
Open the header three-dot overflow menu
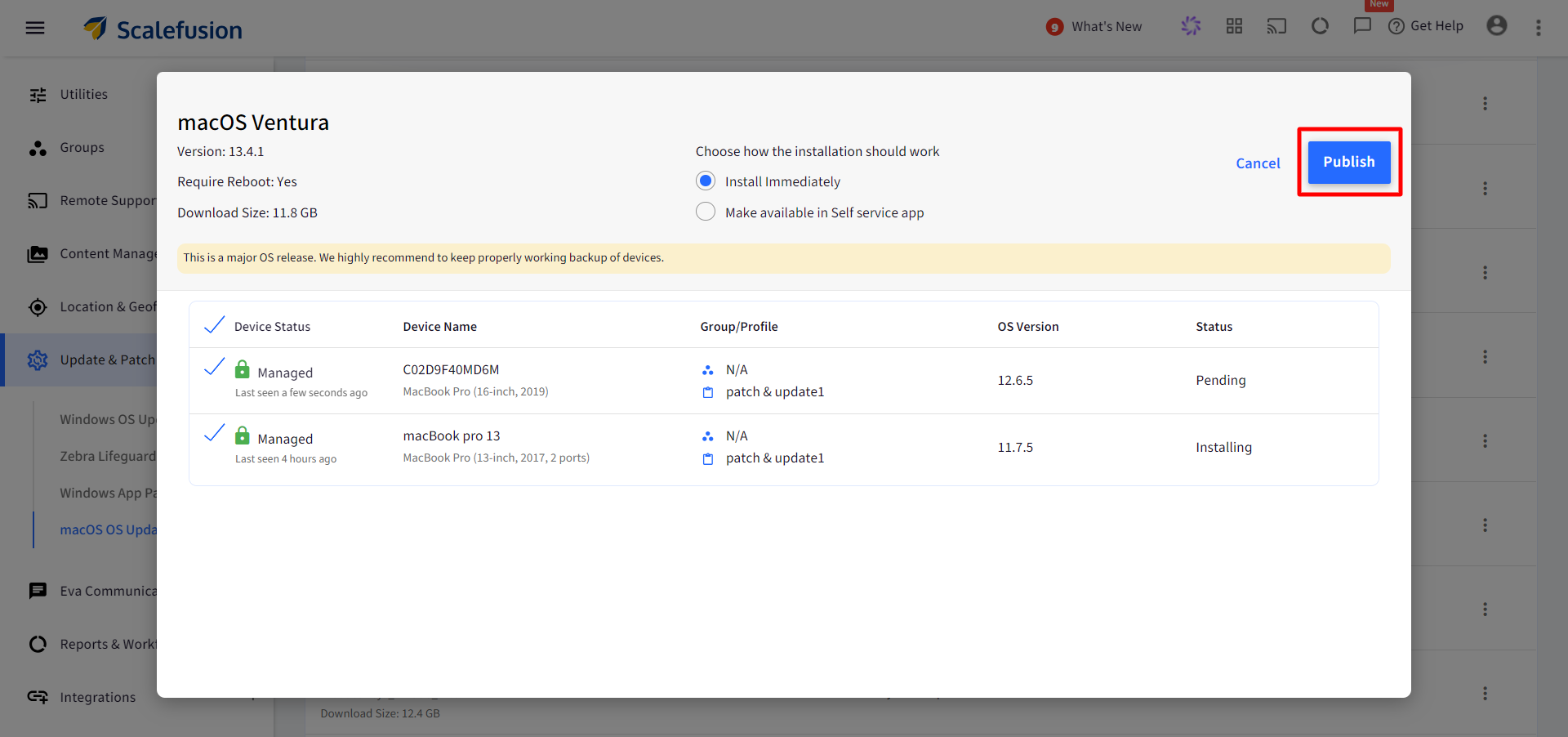point(1539,28)
